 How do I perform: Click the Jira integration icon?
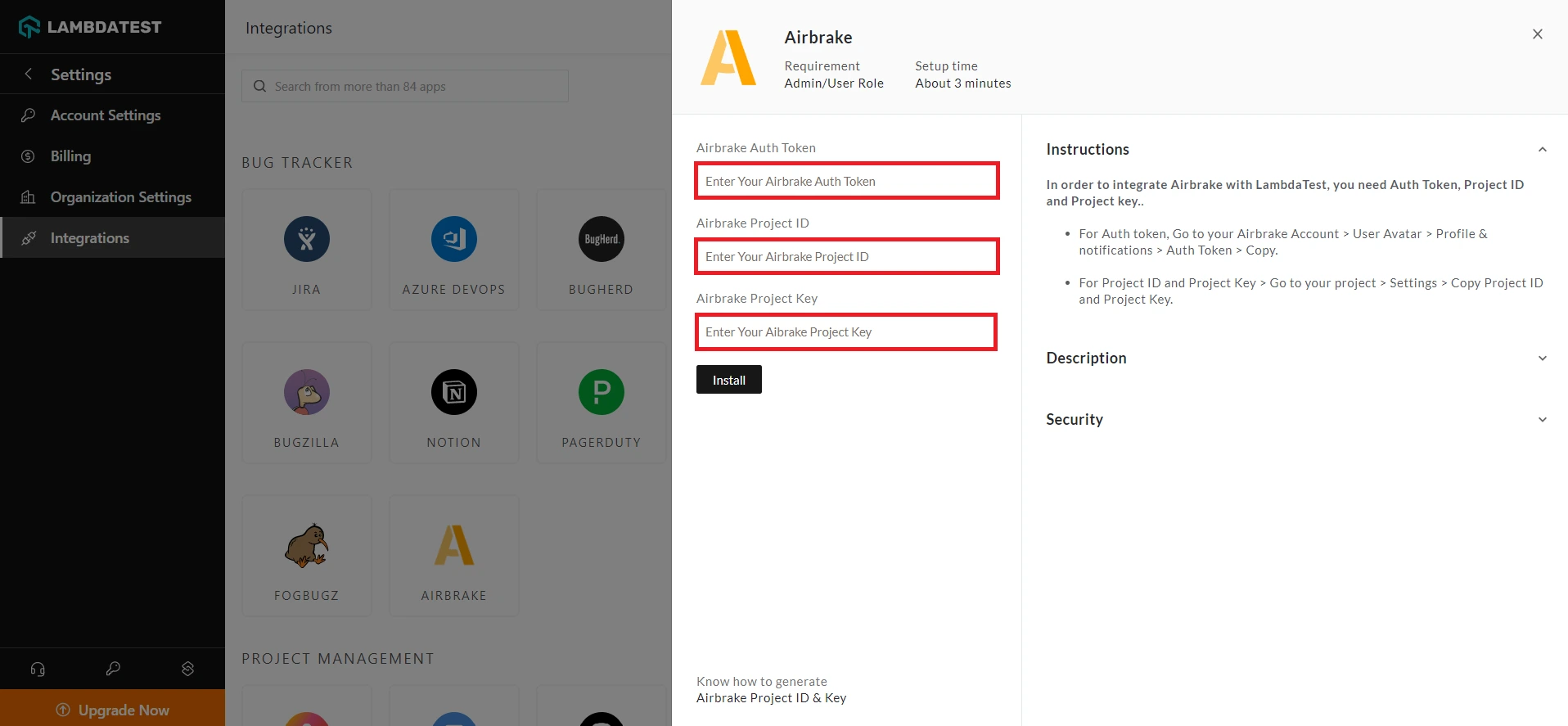coord(307,239)
